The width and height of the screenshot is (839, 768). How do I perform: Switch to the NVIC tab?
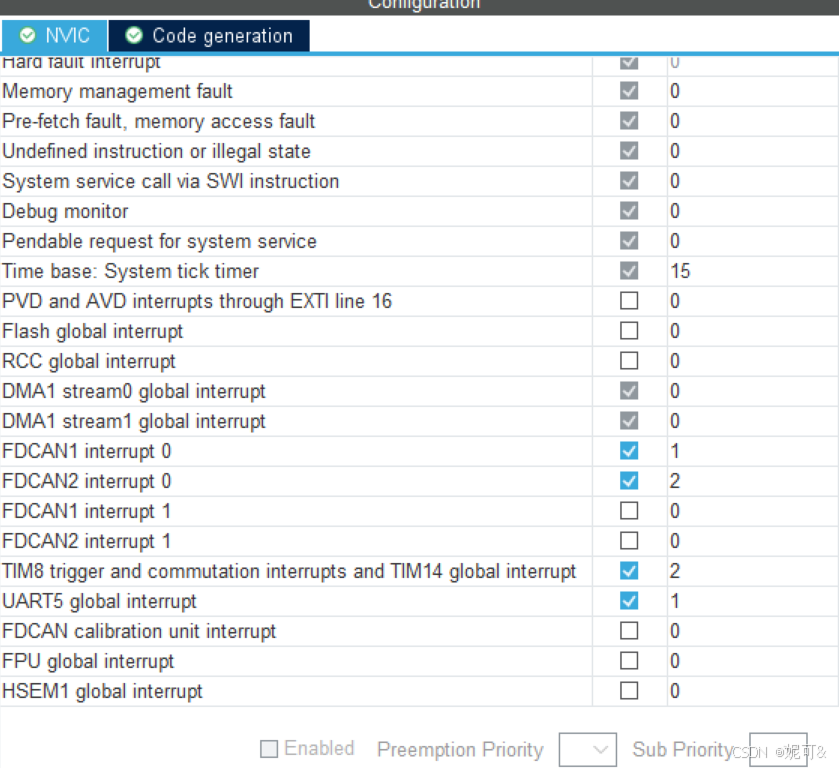coord(55,36)
